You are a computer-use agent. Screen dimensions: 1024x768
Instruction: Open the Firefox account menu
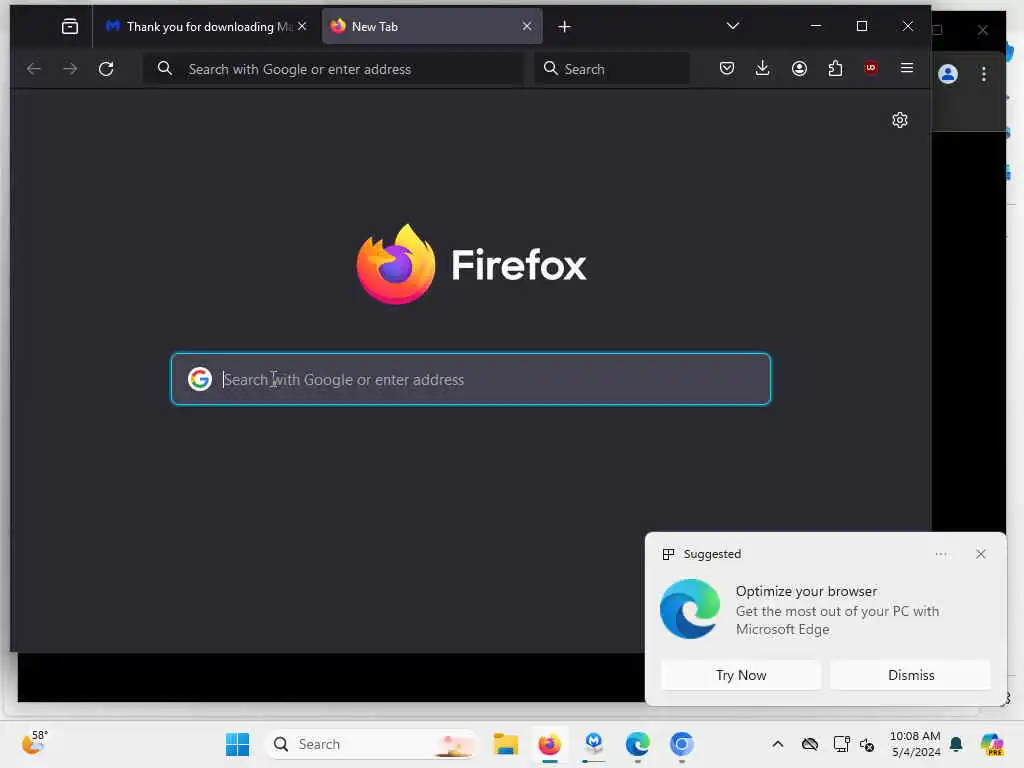coord(799,68)
